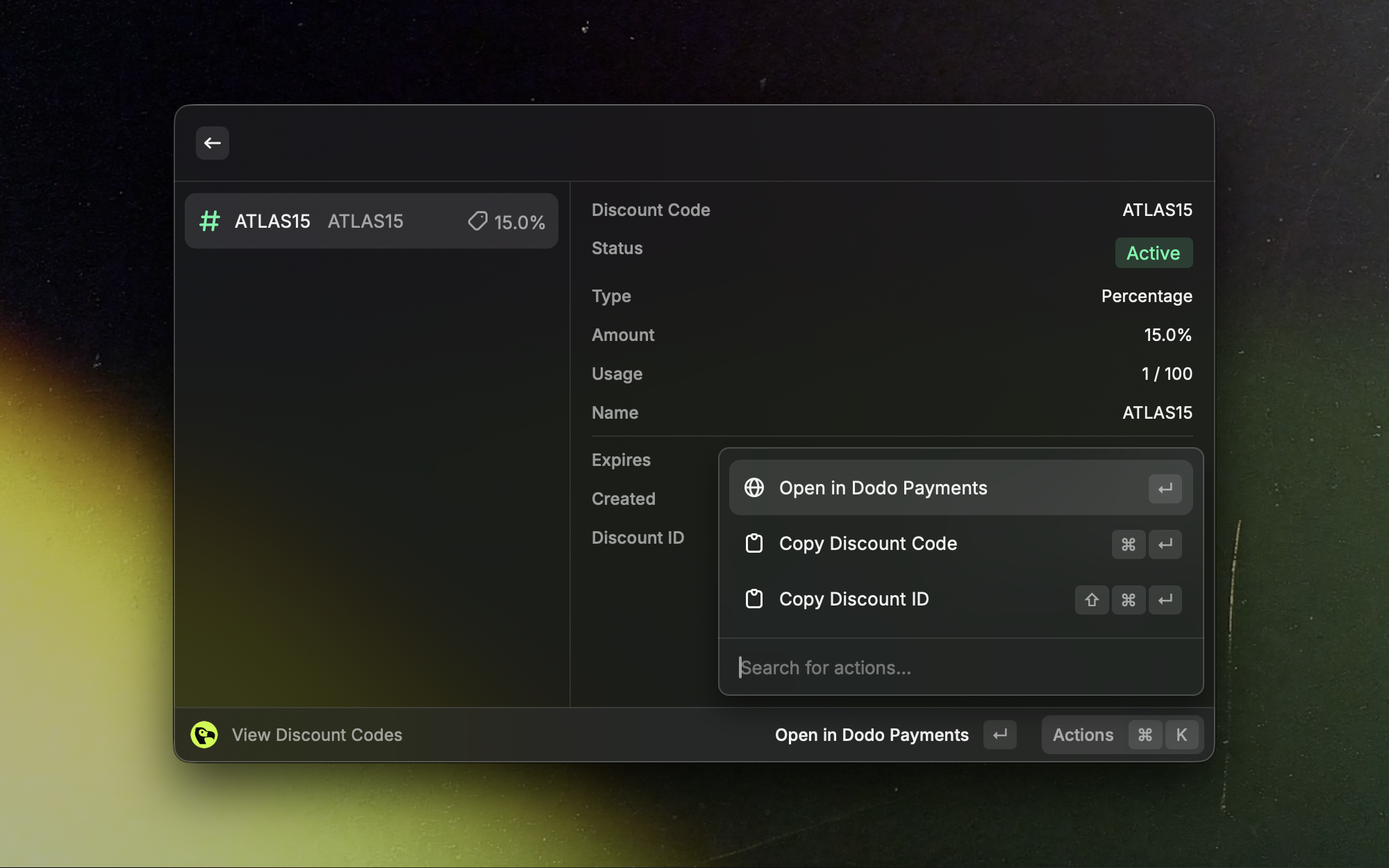The image size is (1389, 868).
Task: Click the command key badge next to Copy Discount Code
Action: 1128,544
